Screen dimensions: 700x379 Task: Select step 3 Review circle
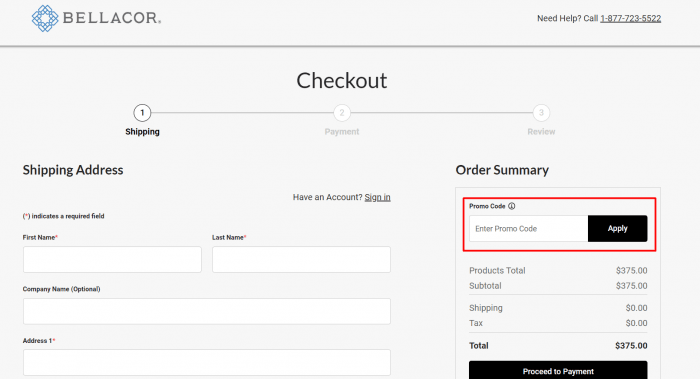(x=541, y=112)
